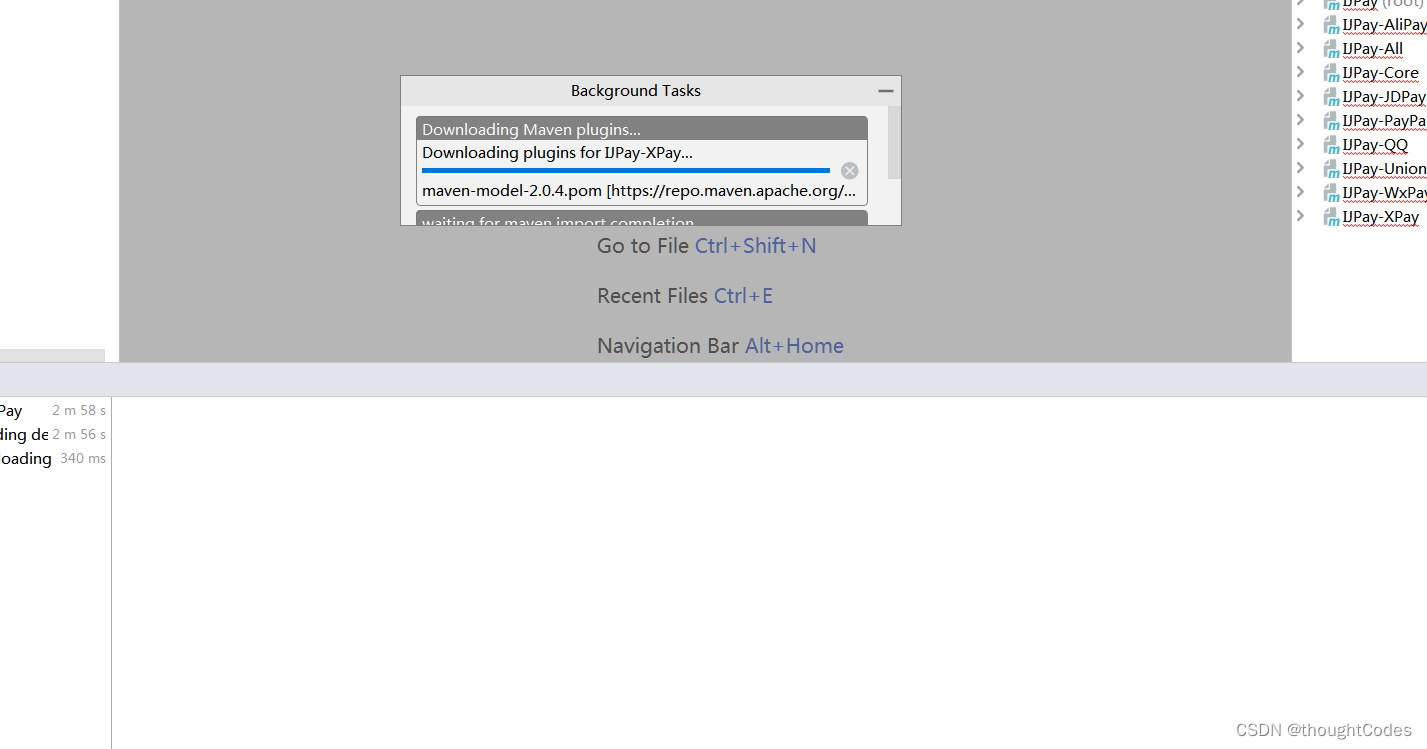Expand the IJPay-All Maven module

1300,48
